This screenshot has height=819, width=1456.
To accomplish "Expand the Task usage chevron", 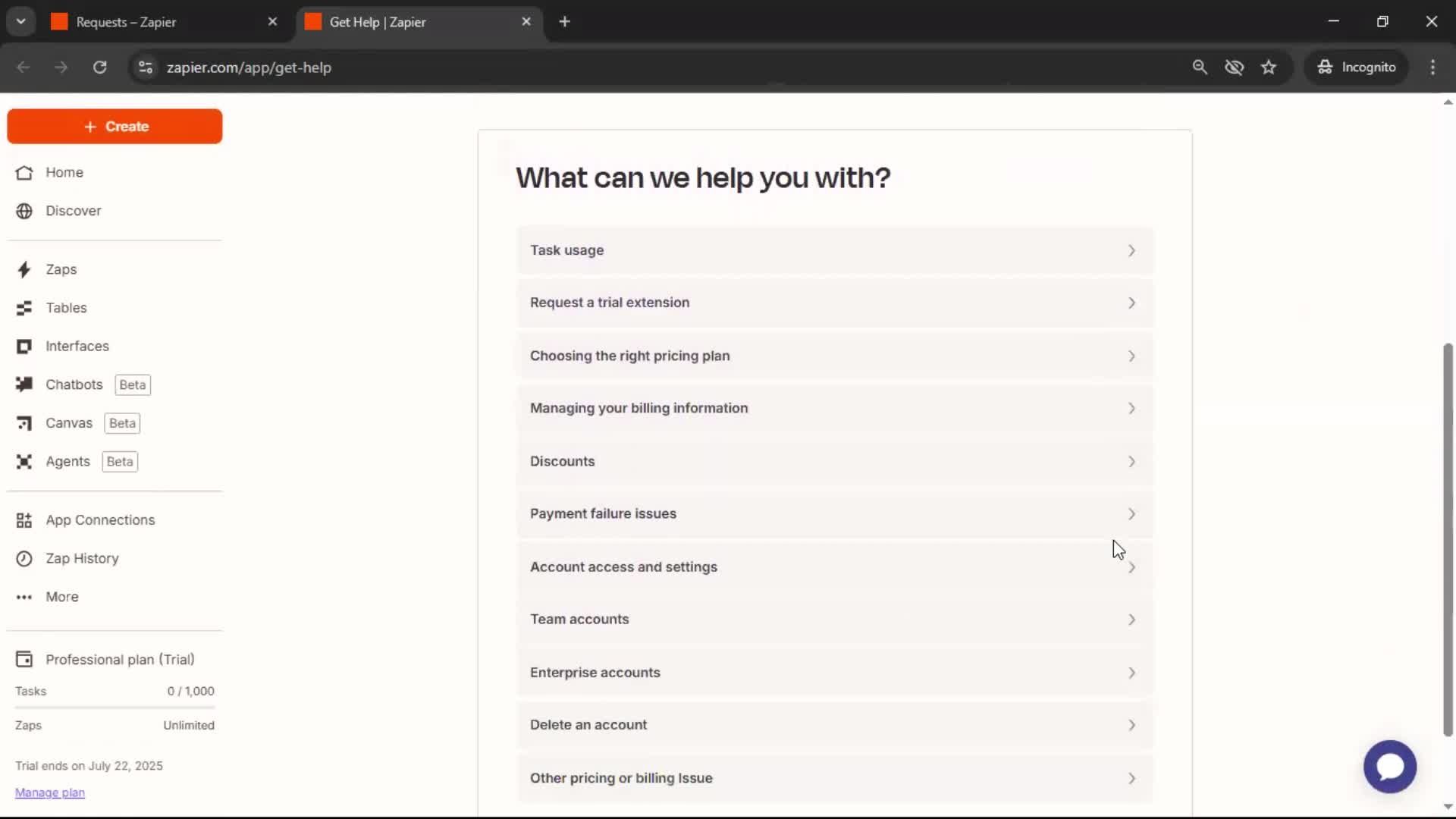I will click(1131, 251).
